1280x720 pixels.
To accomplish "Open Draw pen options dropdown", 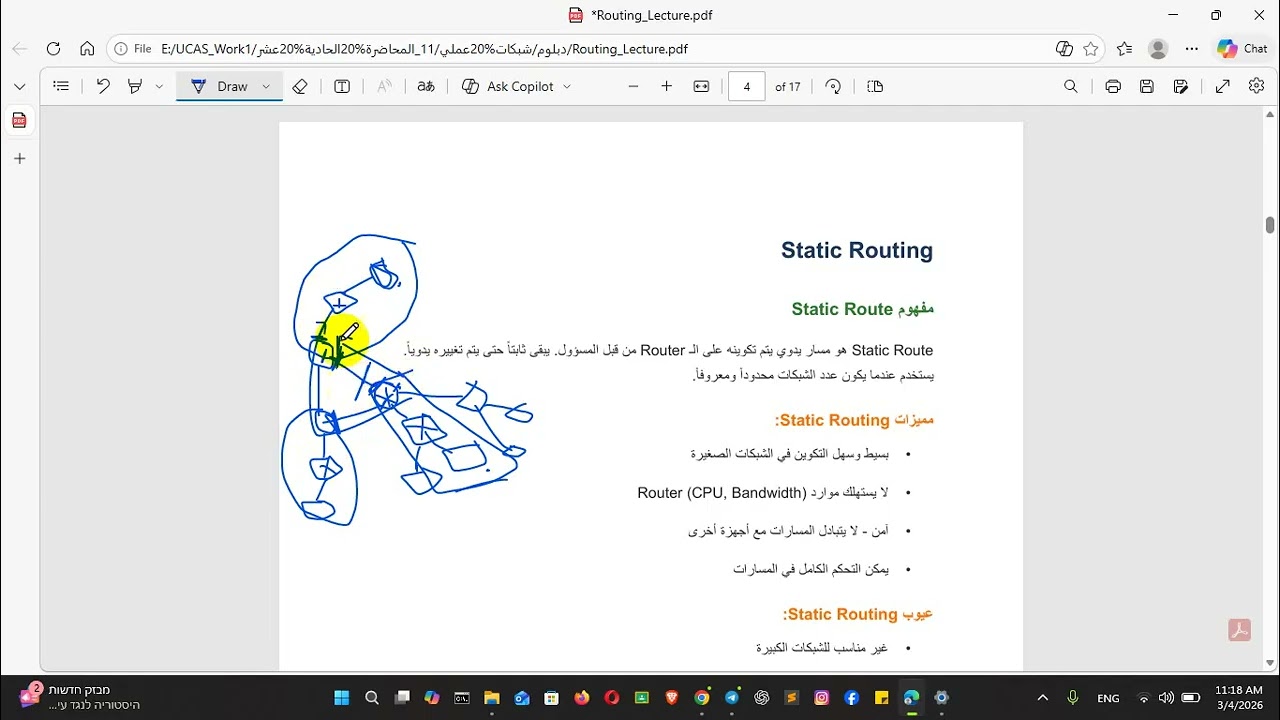I will coord(266,87).
